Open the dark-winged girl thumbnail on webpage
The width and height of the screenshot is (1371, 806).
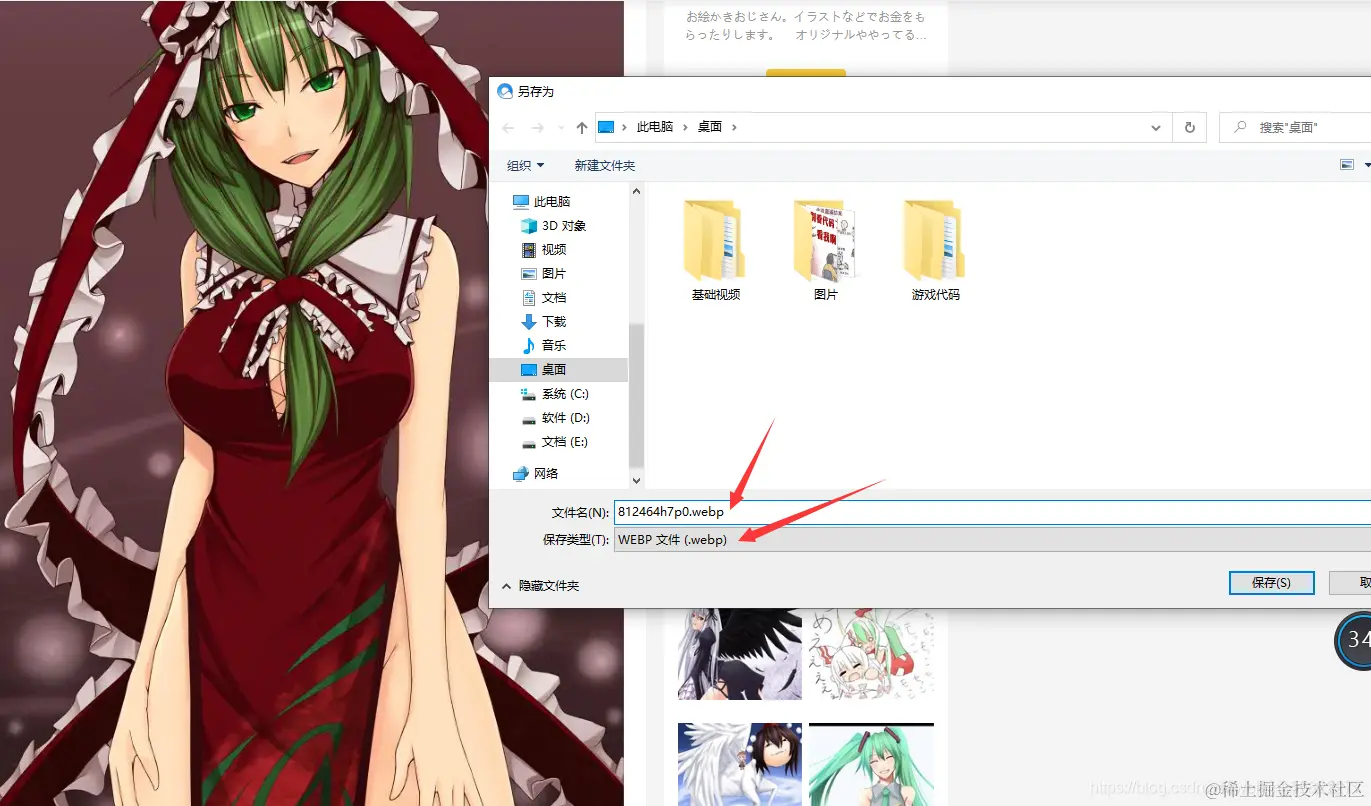pyautogui.click(x=739, y=654)
